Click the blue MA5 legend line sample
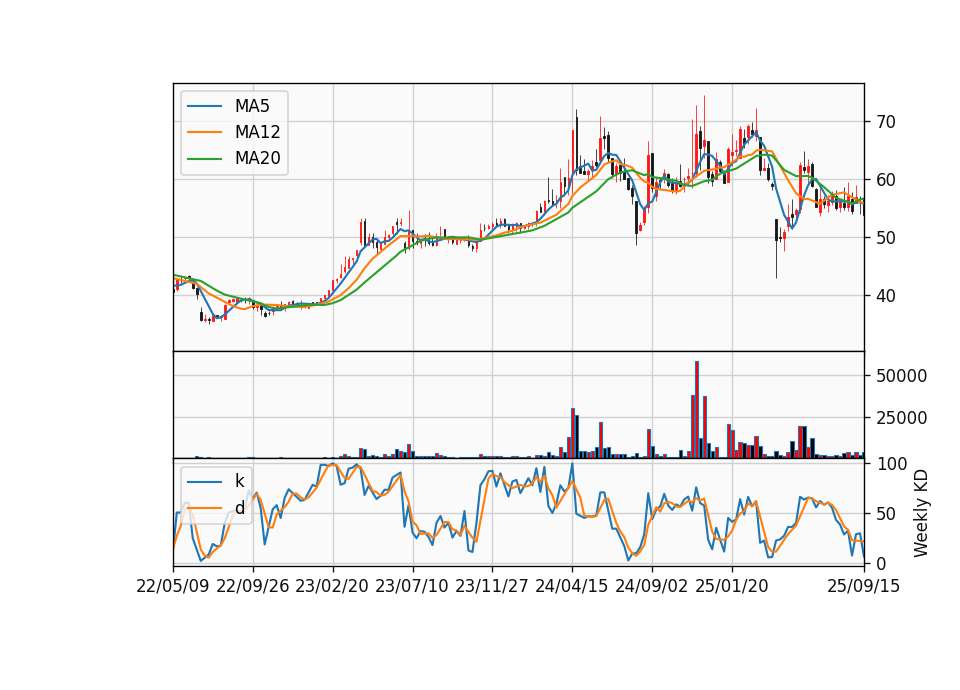960x690 pixels. click(x=204, y=106)
